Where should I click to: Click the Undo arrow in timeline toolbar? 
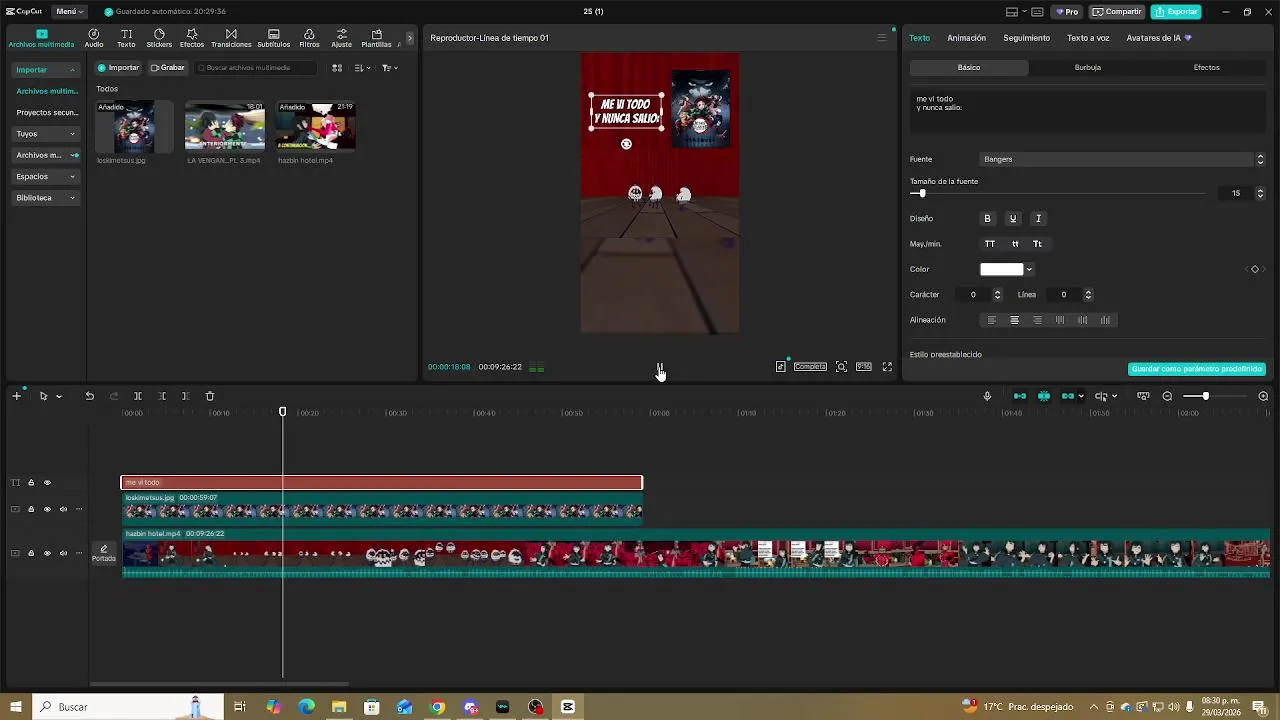click(x=89, y=396)
